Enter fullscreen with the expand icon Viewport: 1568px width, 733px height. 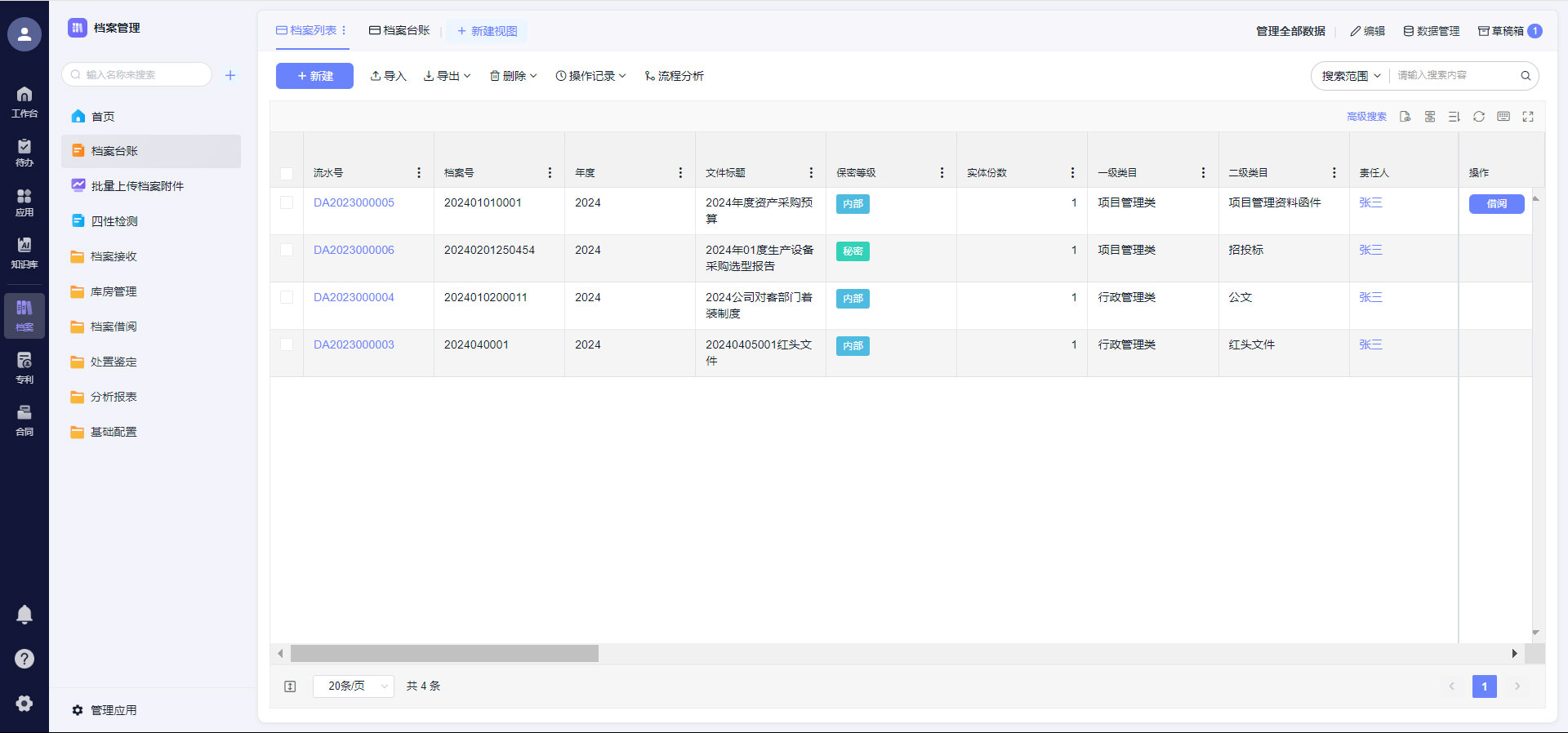click(x=1527, y=117)
